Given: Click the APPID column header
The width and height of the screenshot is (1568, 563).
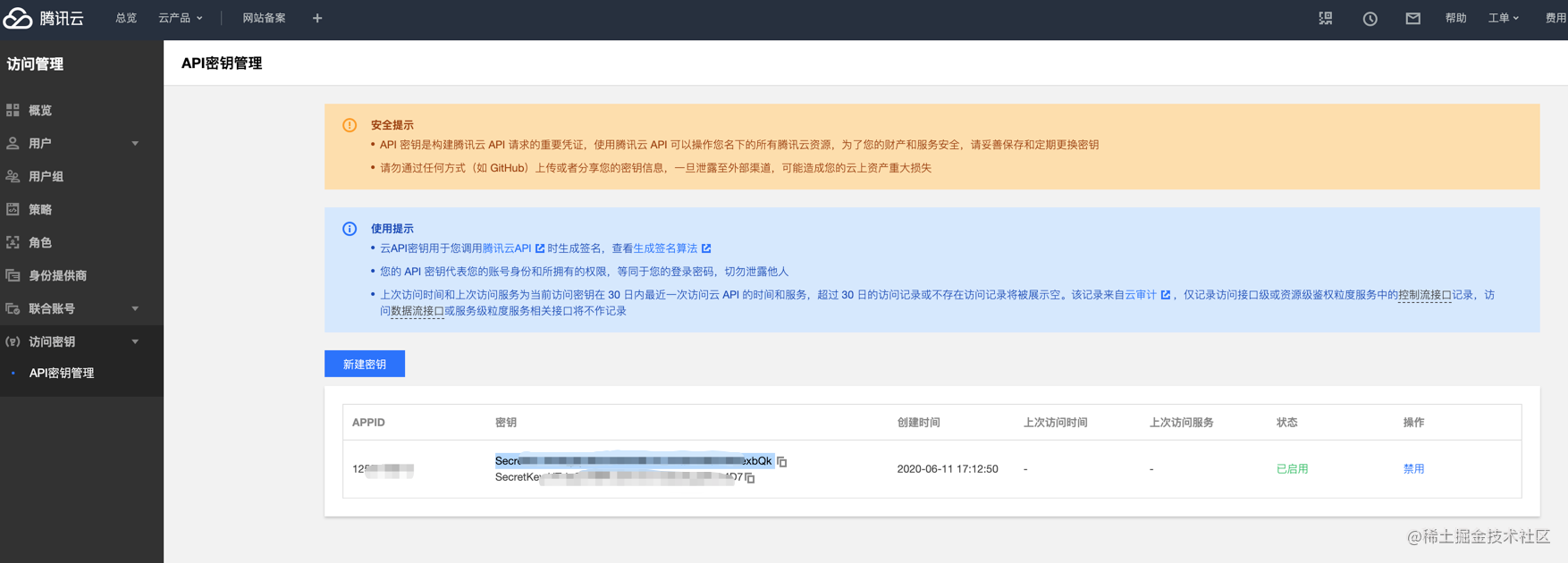Looking at the screenshot, I should pyautogui.click(x=368, y=422).
